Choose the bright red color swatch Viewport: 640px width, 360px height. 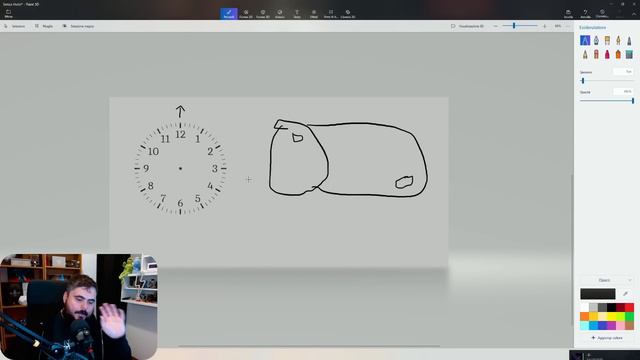tap(629, 307)
